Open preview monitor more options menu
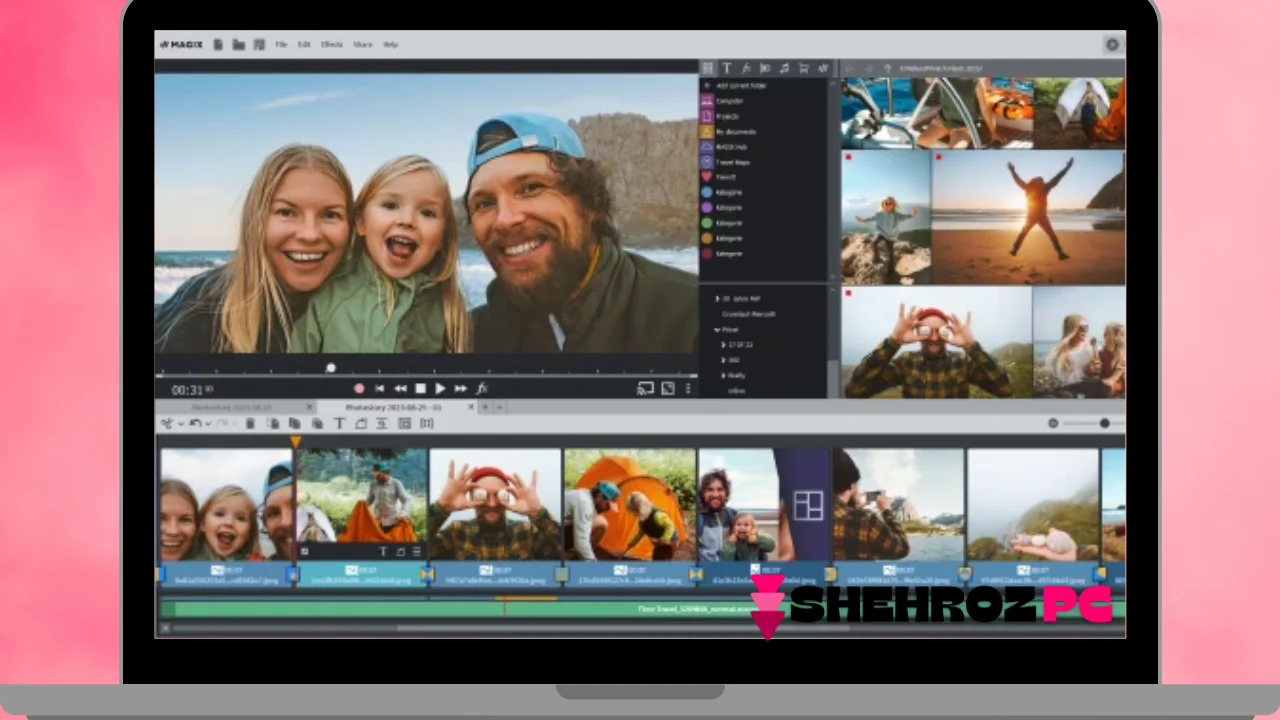 [x=688, y=388]
